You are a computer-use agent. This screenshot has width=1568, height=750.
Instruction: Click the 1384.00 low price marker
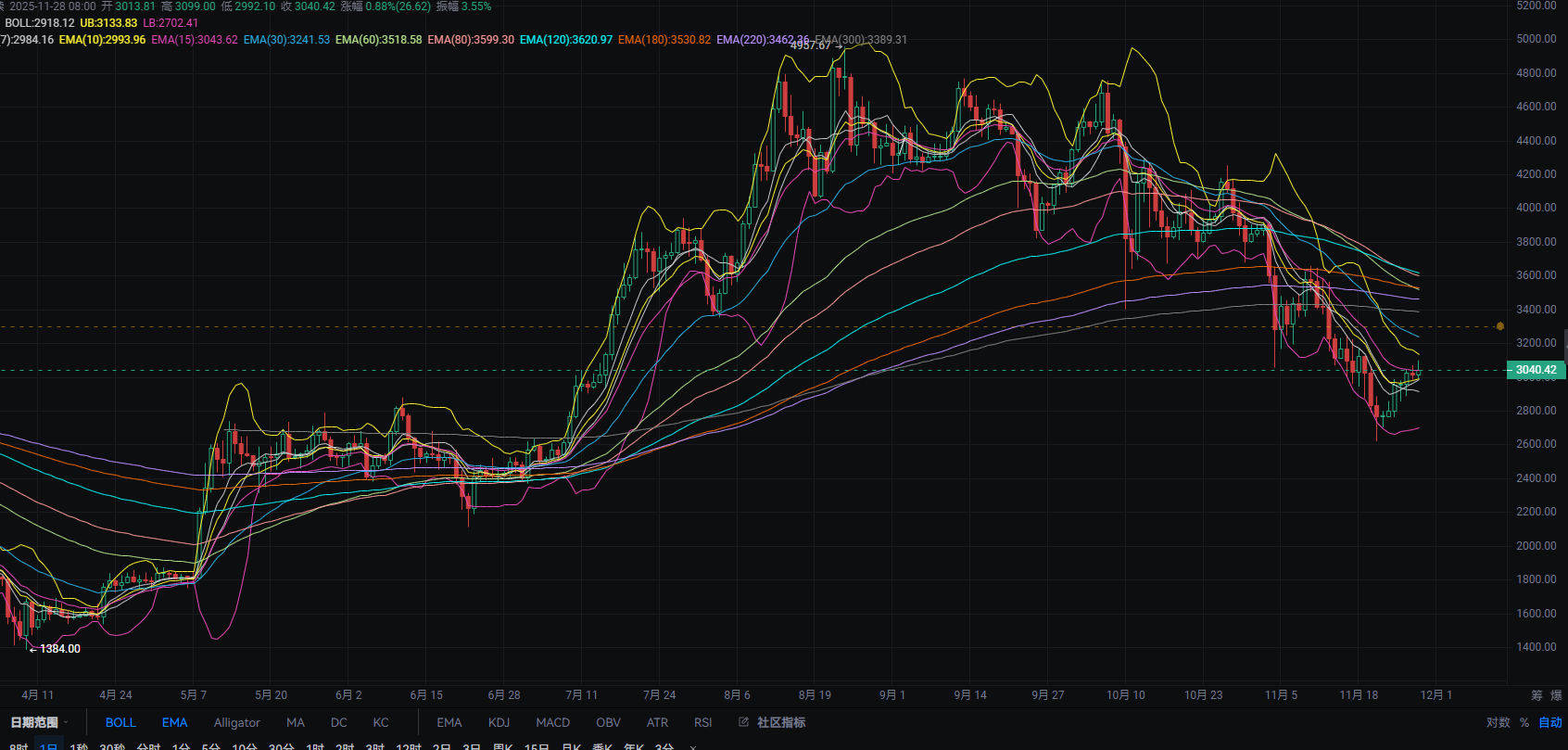tap(59, 649)
